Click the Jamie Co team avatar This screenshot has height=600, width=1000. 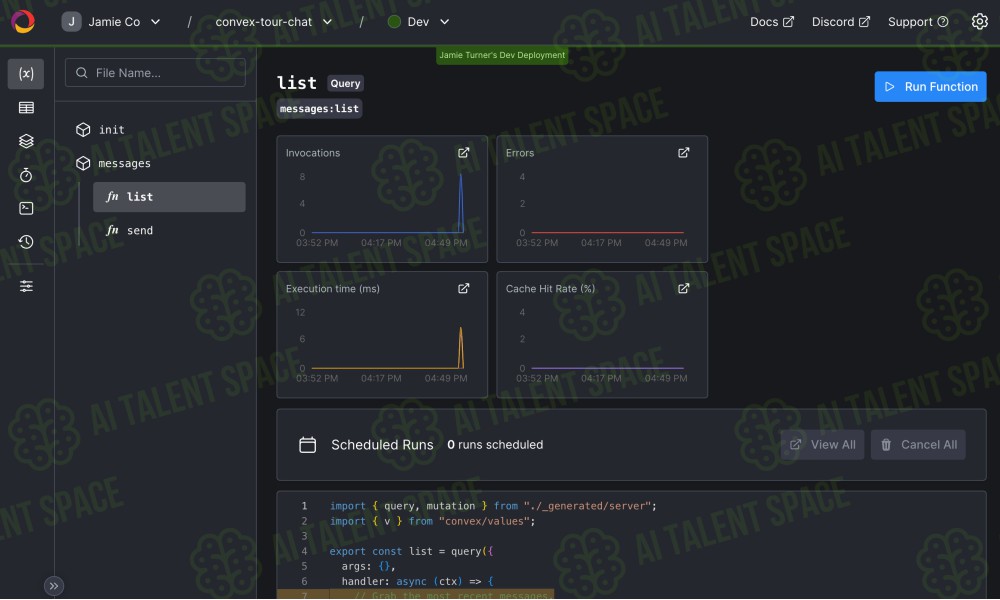pyautogui.click(x=71, y=22)
